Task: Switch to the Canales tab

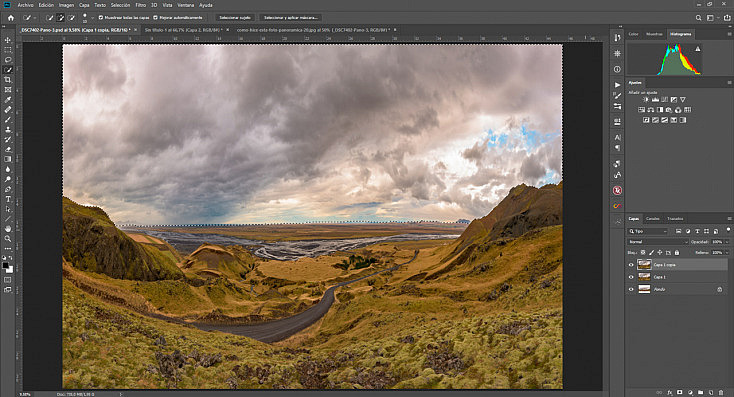Action: coord(653,219)
